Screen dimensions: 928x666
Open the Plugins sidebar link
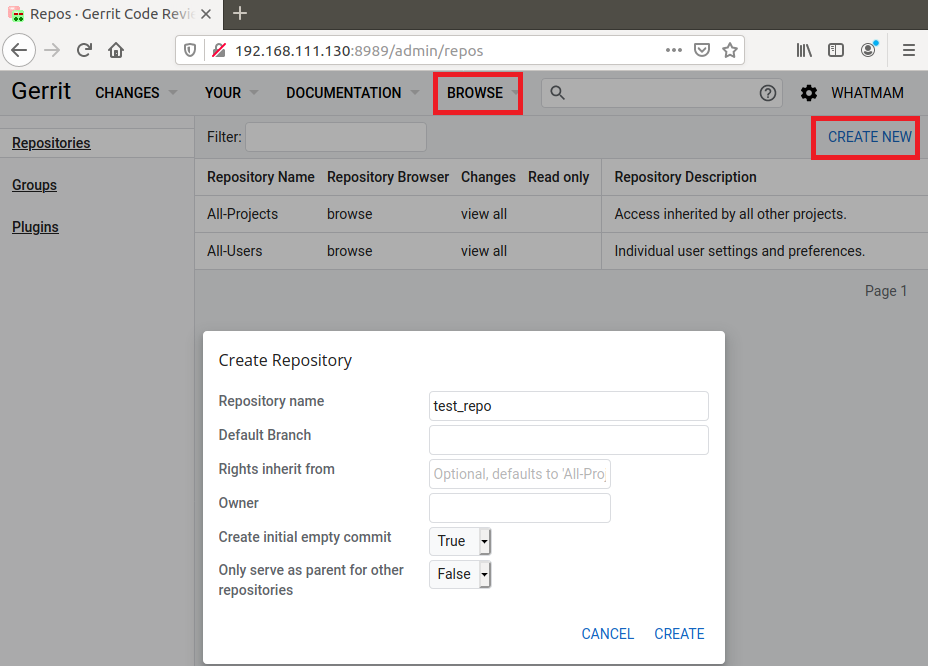35,227
